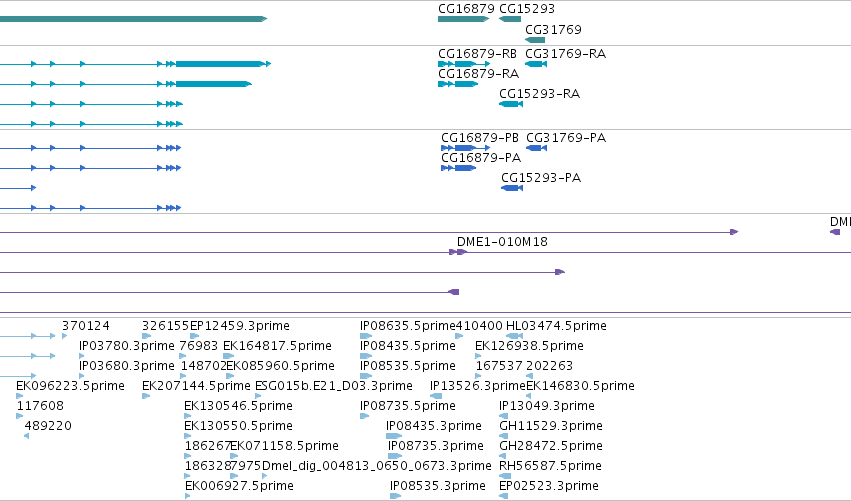Click the EK164817.5prime label
Image resolution: width=851 pixels, height=501 pixels.
point(277,346)
